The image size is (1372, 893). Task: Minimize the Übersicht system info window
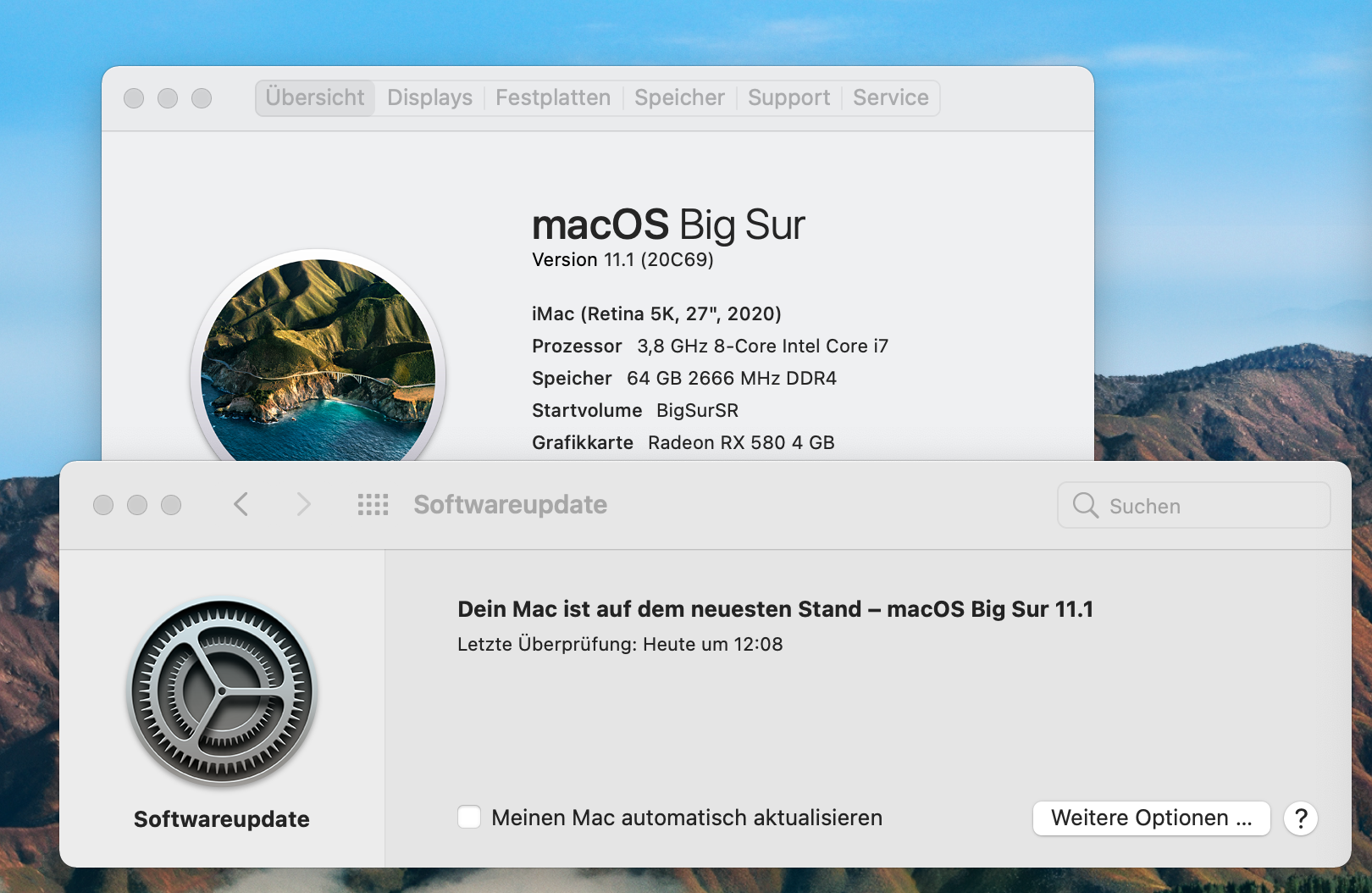click(x=168, y=98)
